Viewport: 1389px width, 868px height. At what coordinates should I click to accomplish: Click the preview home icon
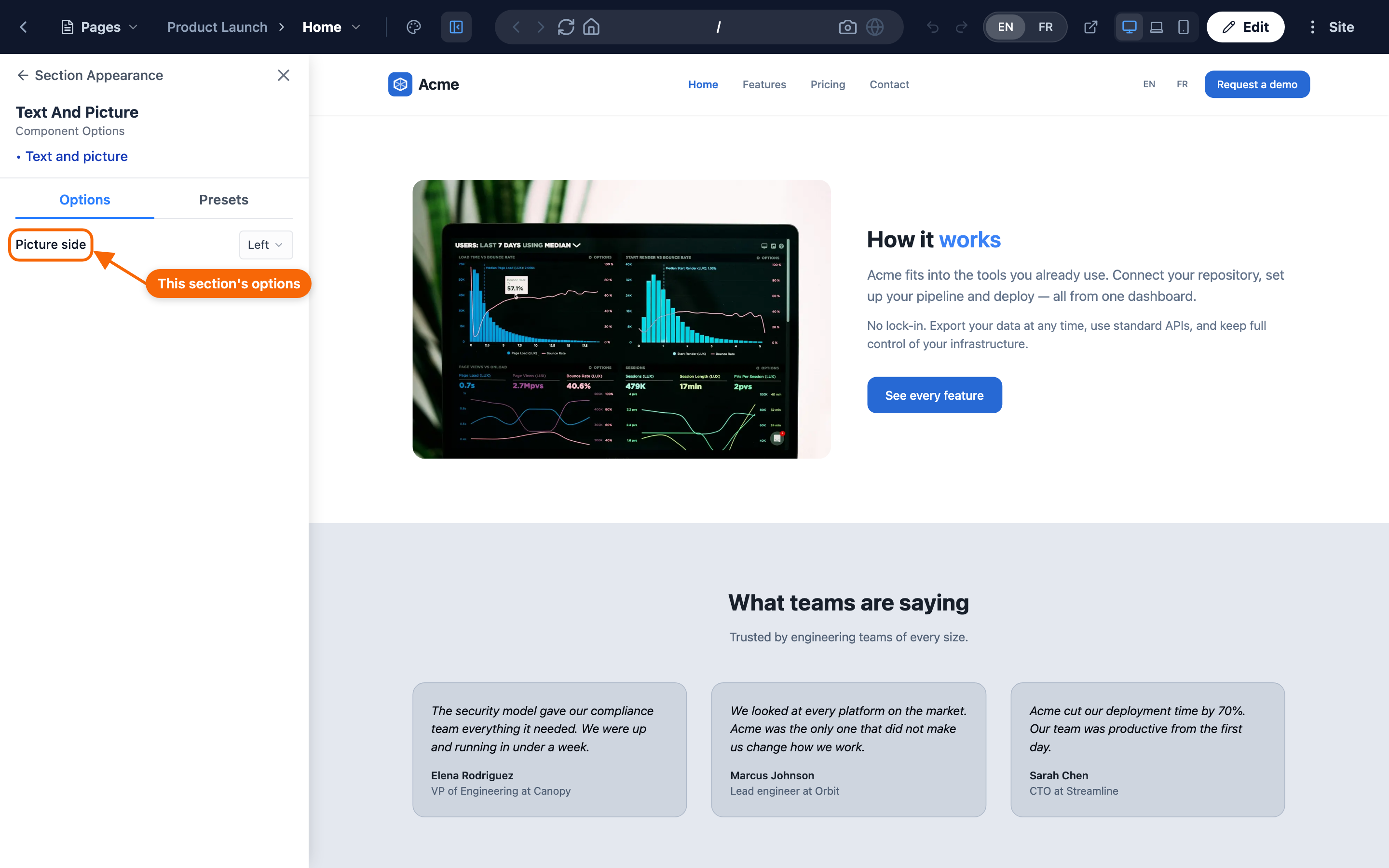click(x=591, y=27)
